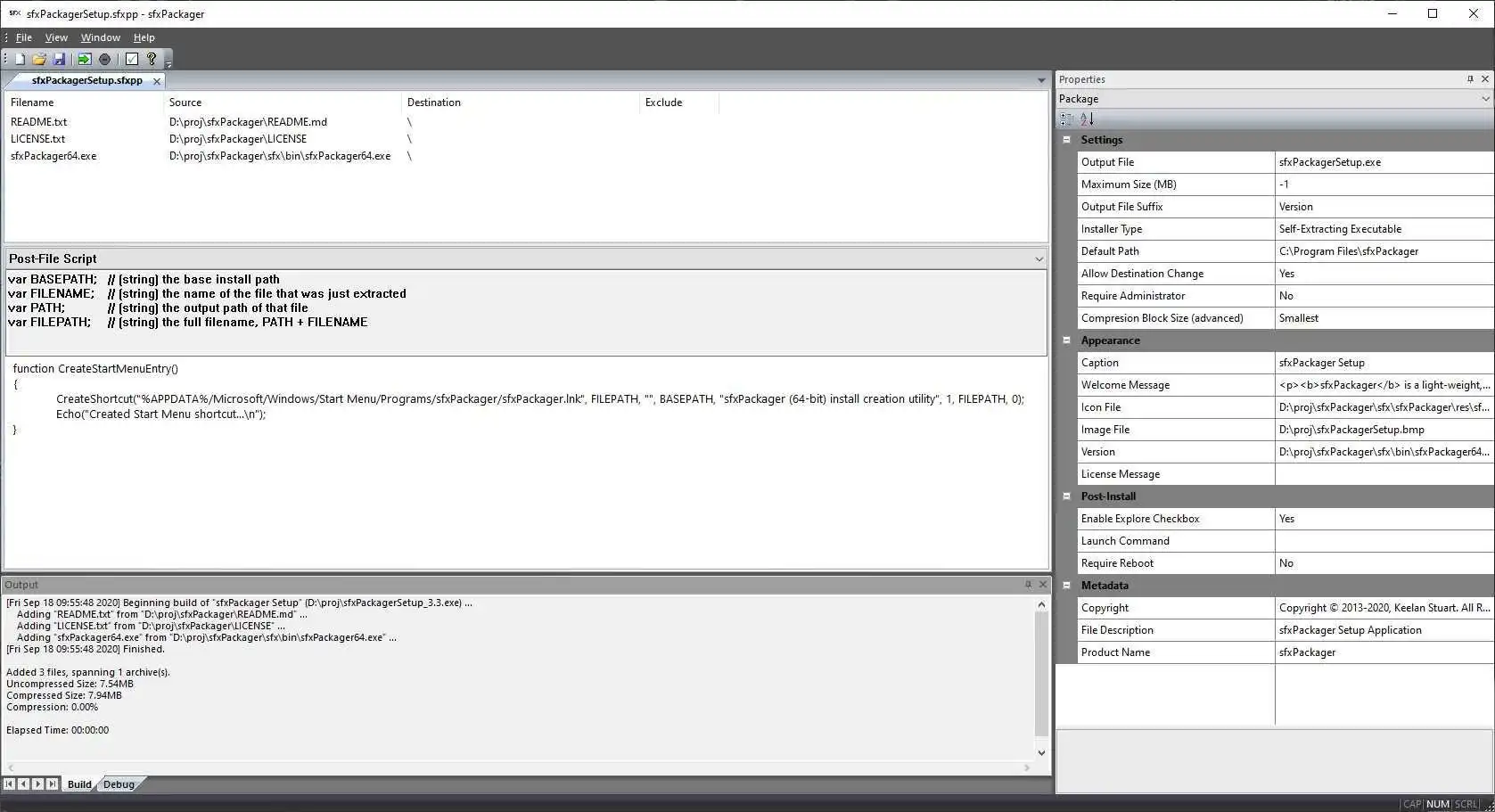
Task: Click the Allow Destination Change Yes value
Action: tap(1384, 274)
